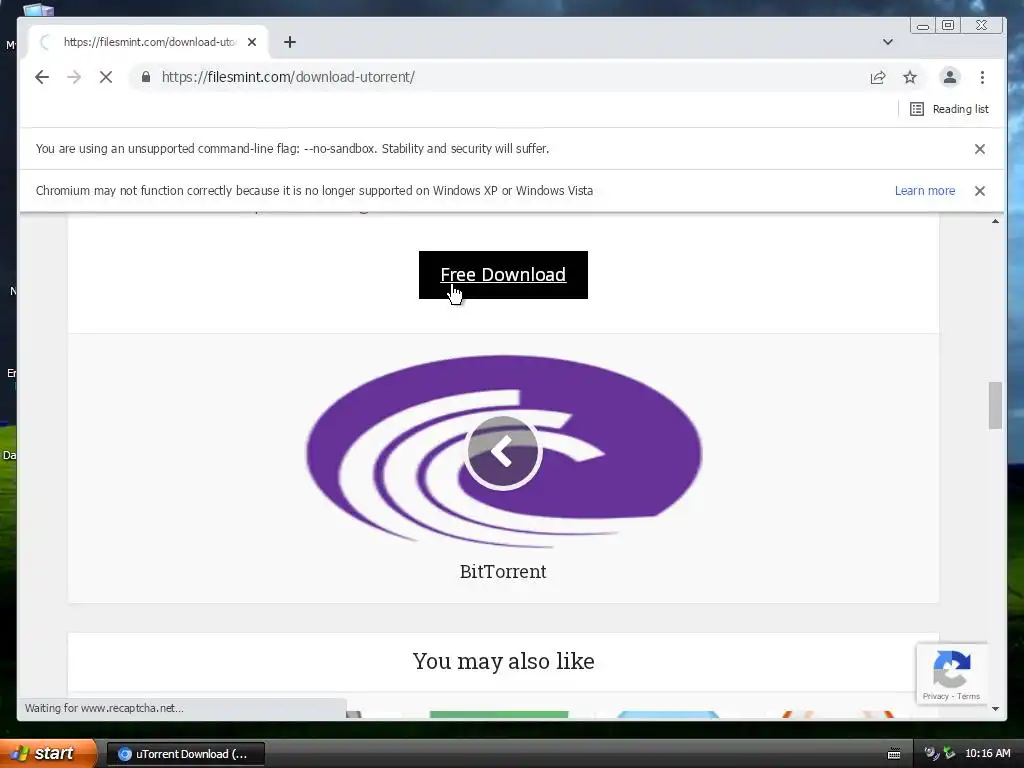The width and height of the screenshot is (1024, 768).
Task: Stop loading the page
Action: pos(106,77)
